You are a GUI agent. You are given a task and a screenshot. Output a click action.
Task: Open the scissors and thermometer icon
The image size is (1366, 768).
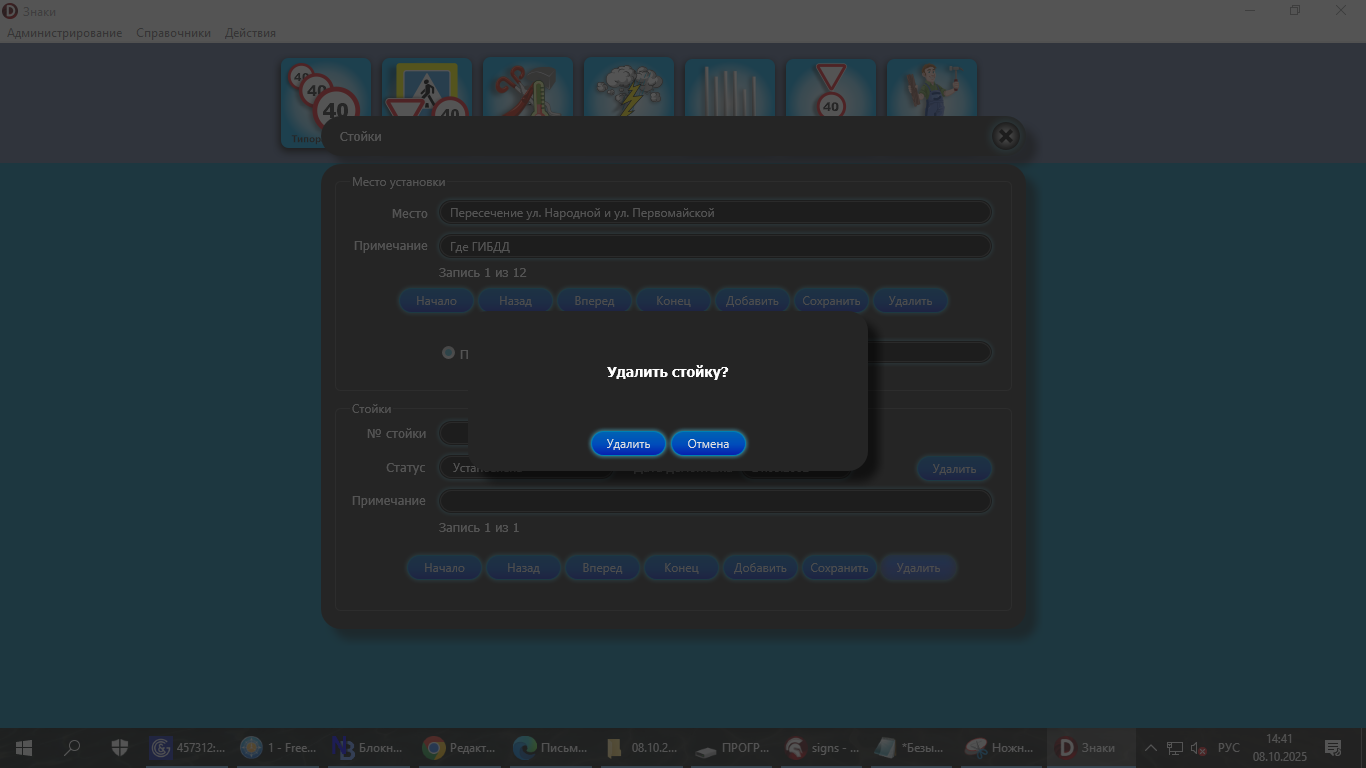(x=528, y=88)
